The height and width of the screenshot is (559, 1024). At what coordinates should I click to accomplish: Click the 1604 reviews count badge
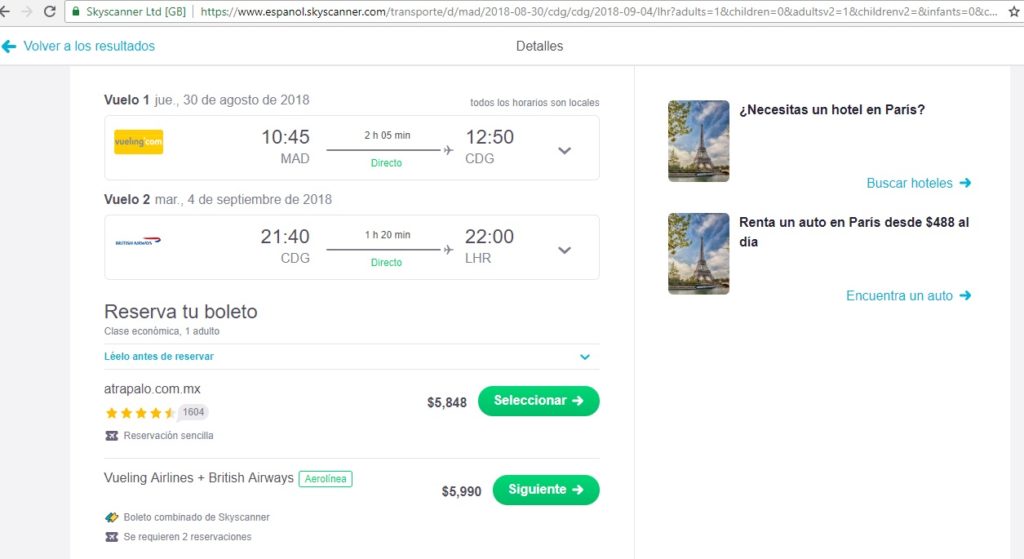pos(193,411)
